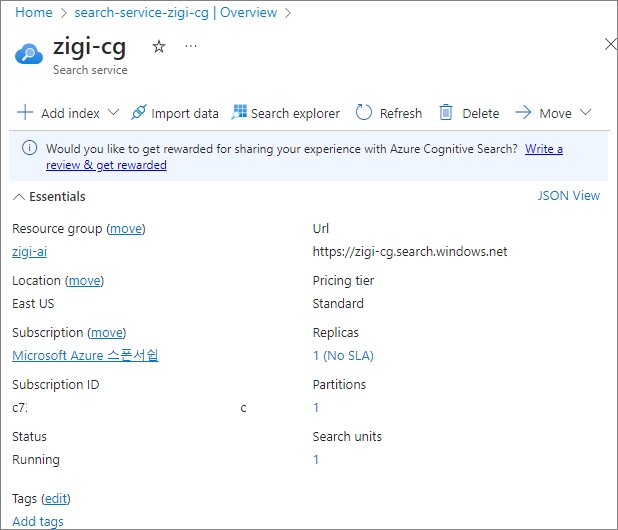Click the Search explorer grid icon

pyautogui.click(x=239, y=112)
